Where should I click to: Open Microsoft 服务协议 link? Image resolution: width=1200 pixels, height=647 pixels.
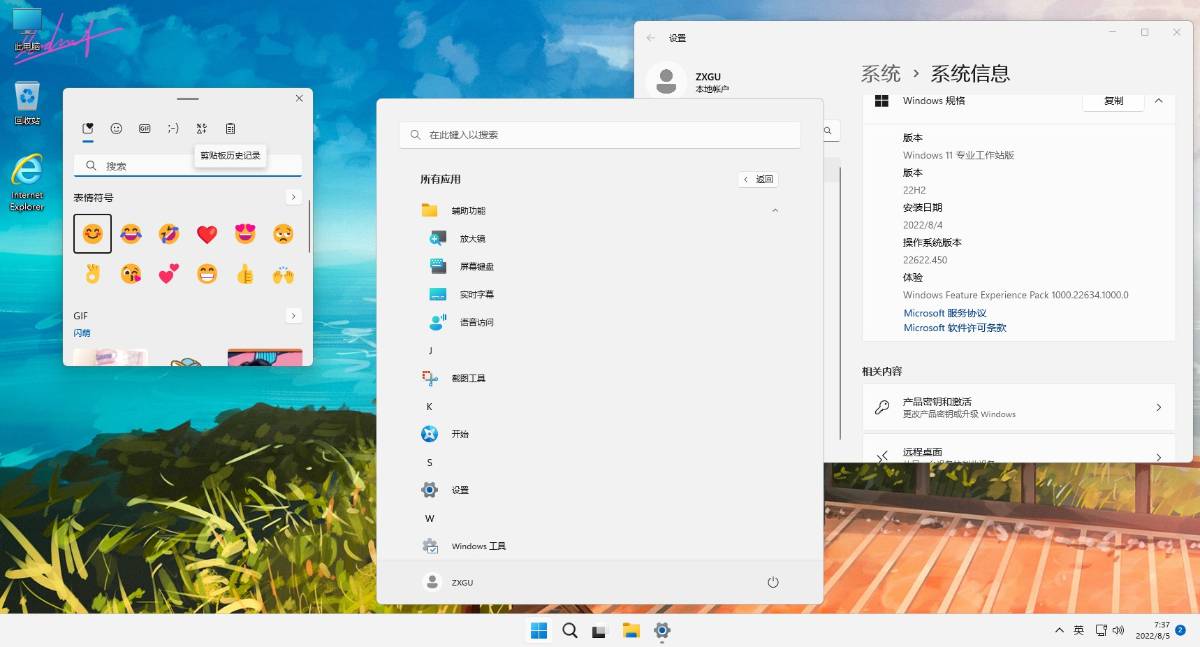[945, 313]
